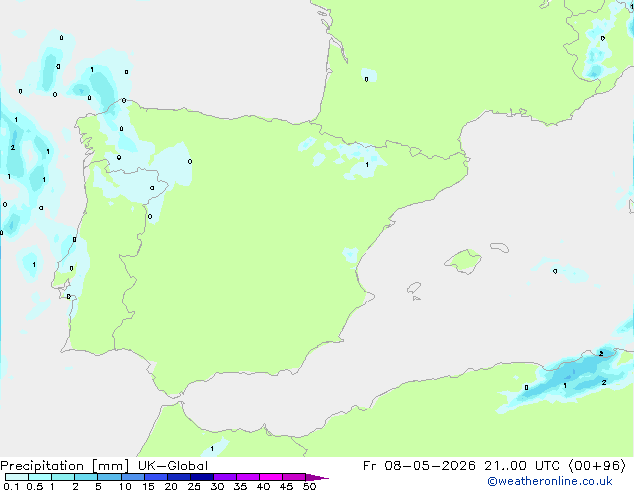Click the Mallorca island on the map
This screenshot has width=634, height=490.
(463, 261)
